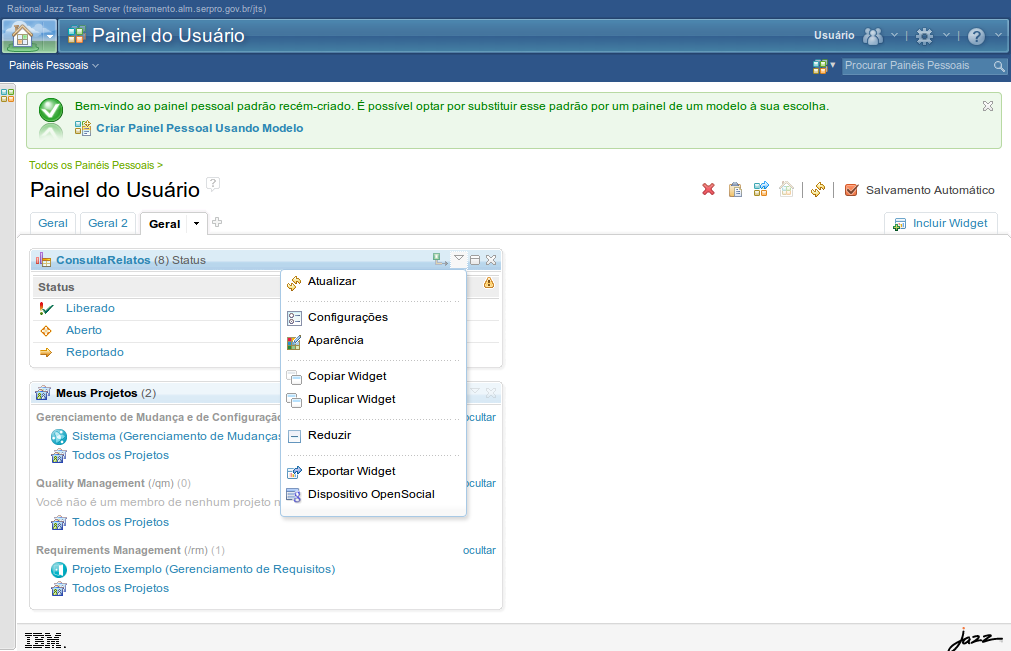Dismiss the welcome message banner

coord(988,106)
